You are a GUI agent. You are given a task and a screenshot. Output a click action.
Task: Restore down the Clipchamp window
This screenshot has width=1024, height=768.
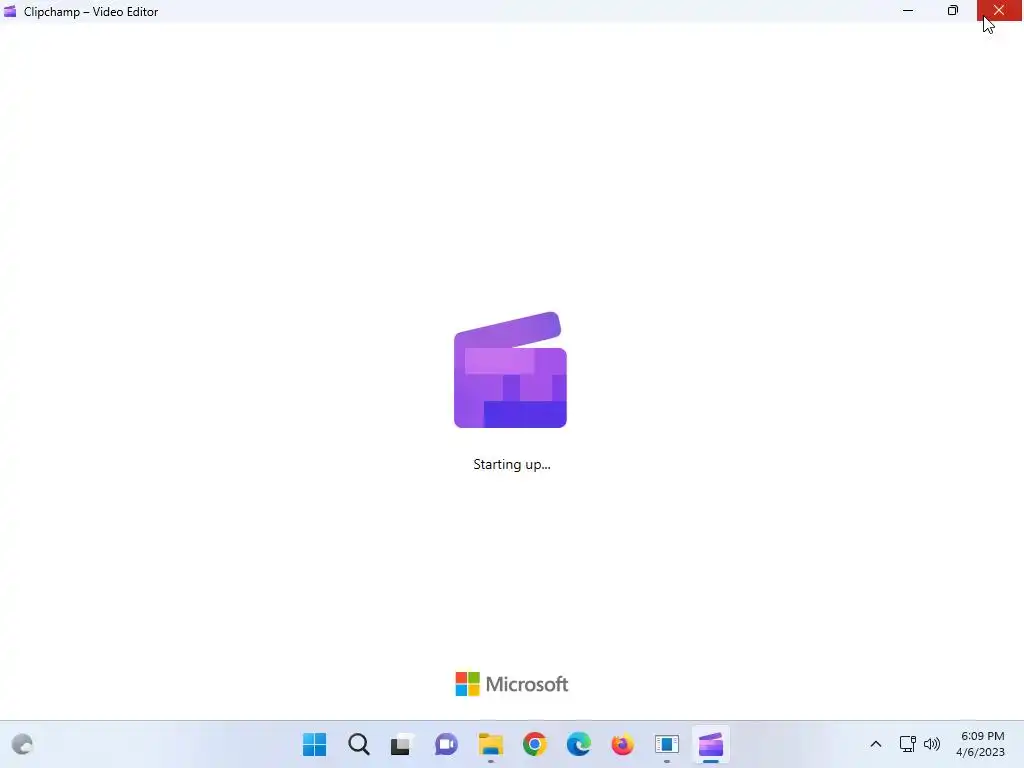click(953, 10)
